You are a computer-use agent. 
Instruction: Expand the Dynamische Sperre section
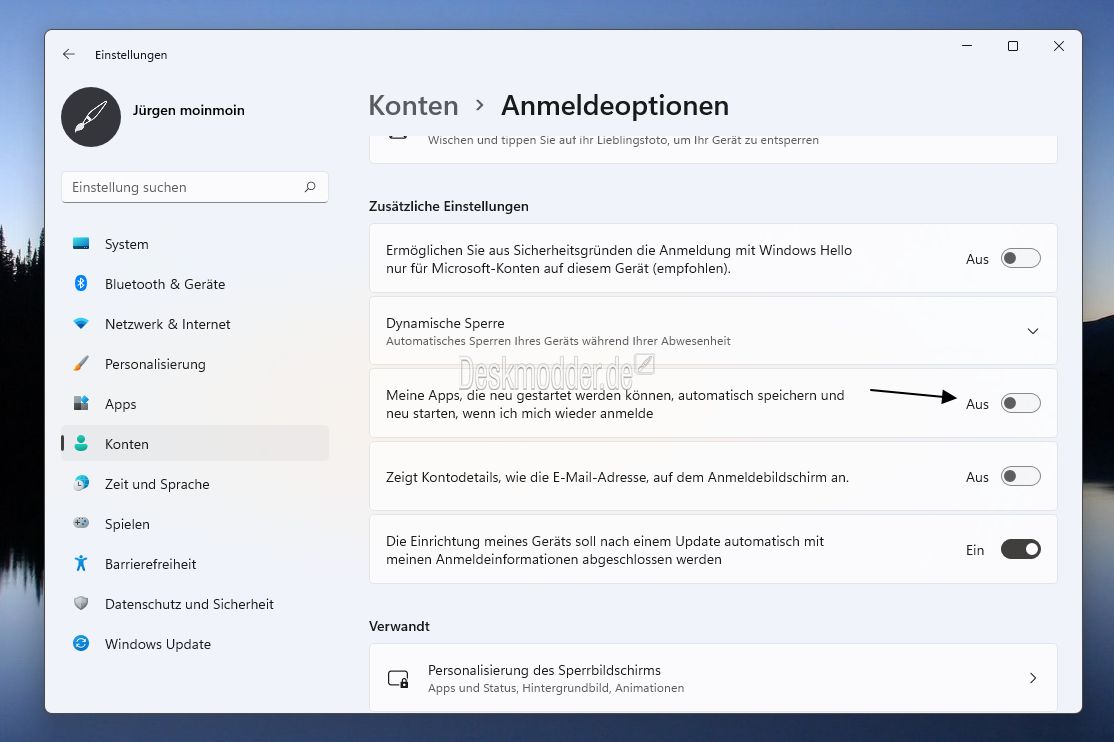[x=1033, y=331]
